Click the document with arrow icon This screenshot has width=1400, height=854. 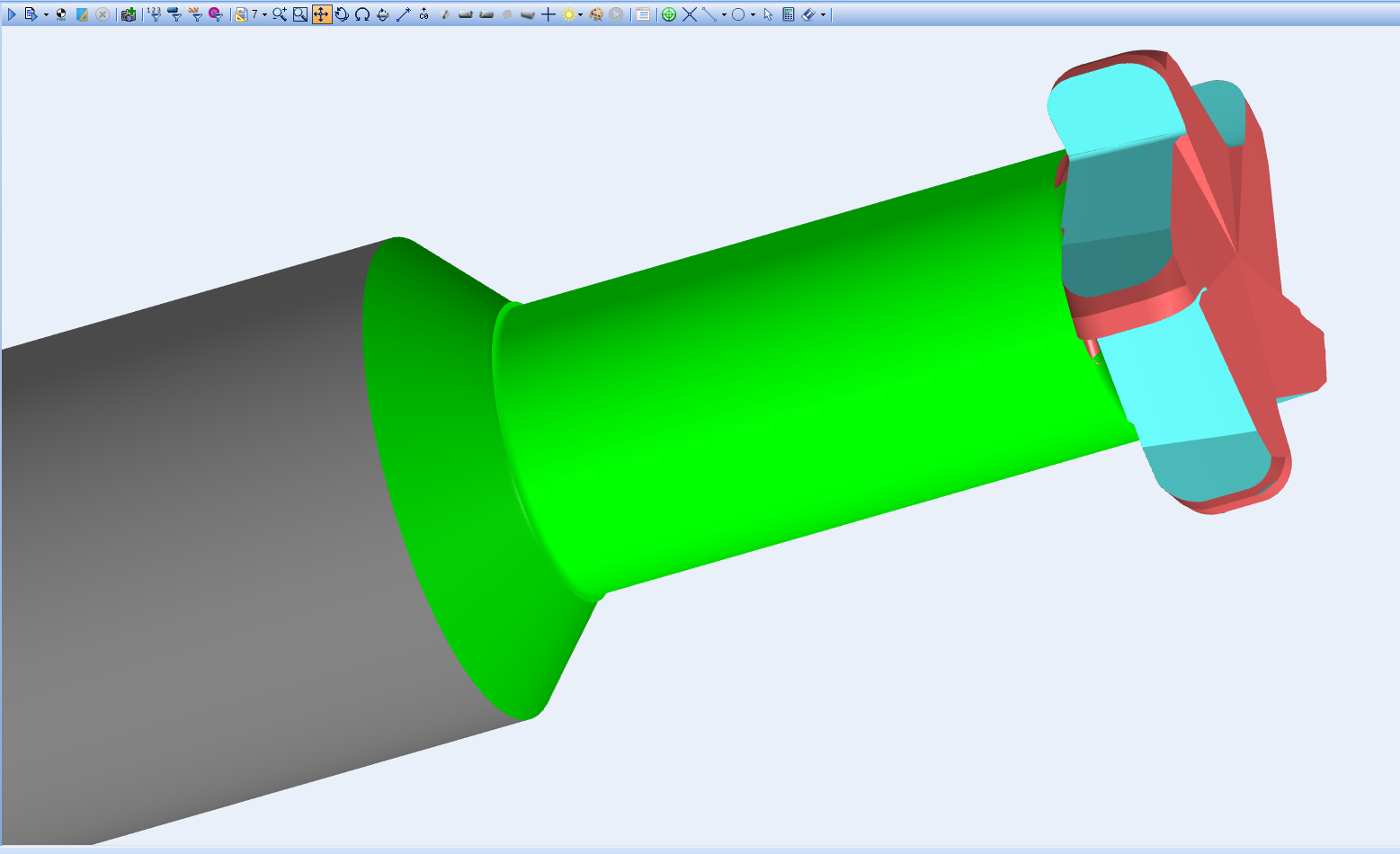click(31, 14)
